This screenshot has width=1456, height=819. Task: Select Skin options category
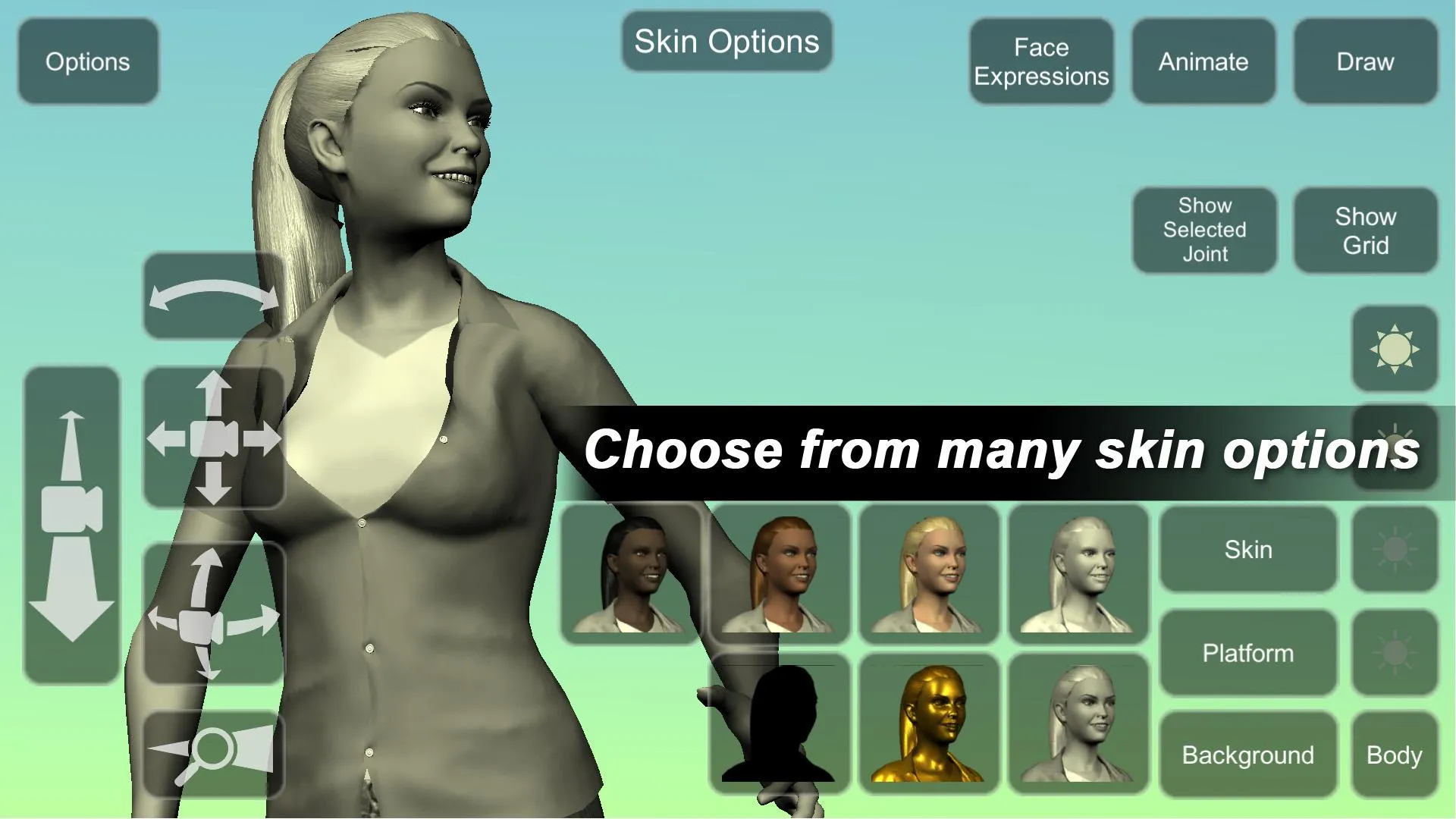(1247, 549)
